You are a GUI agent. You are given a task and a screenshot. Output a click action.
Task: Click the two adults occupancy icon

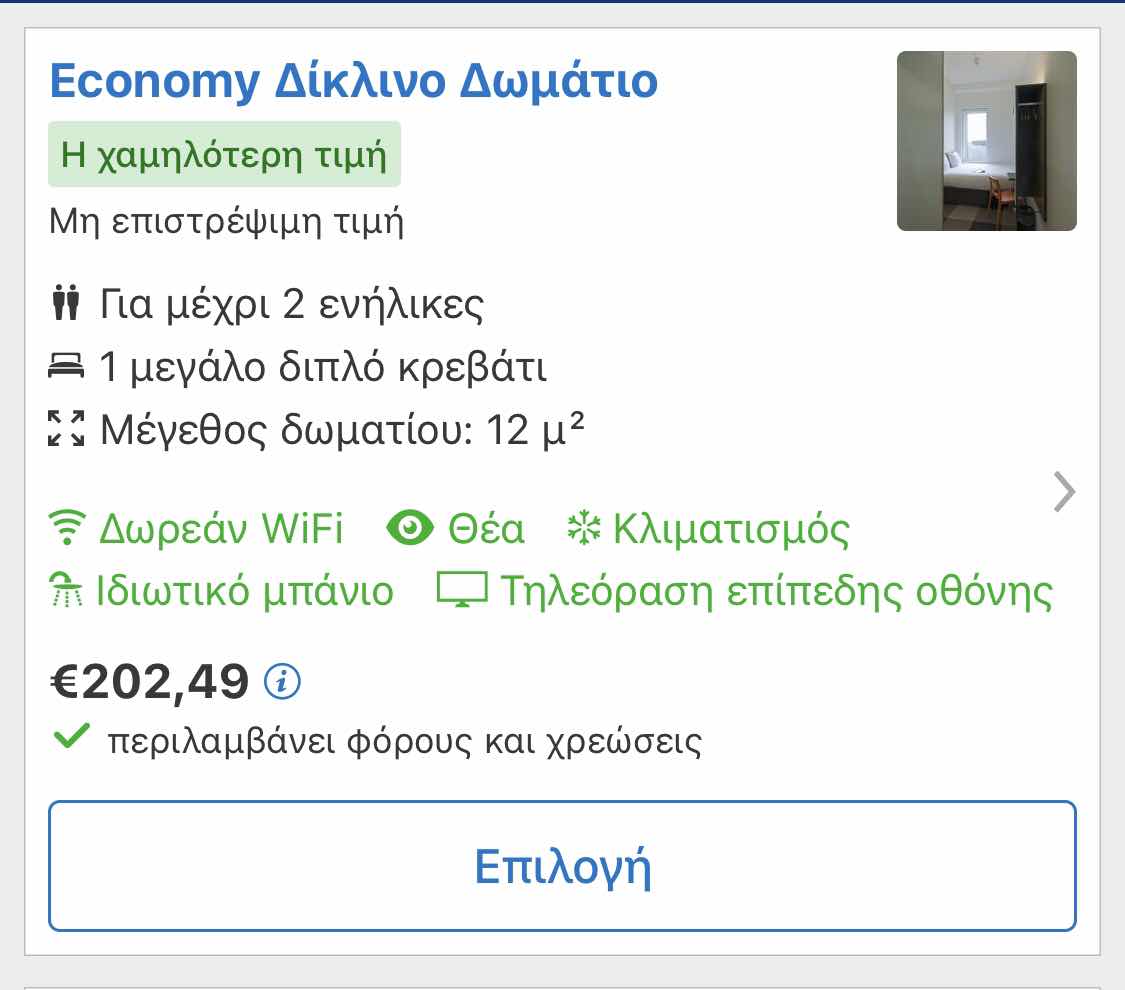point(66,302)
